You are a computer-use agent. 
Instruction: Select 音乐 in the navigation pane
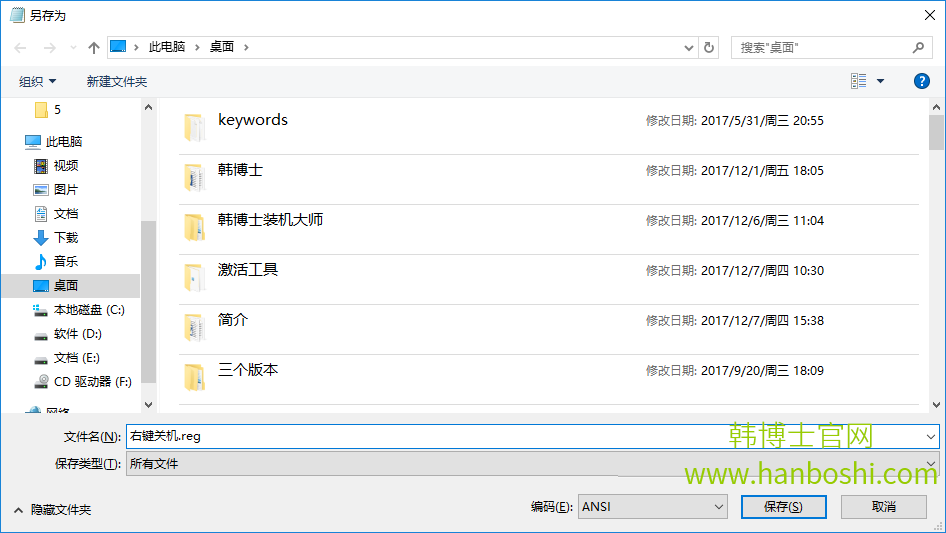pos(65,261)
